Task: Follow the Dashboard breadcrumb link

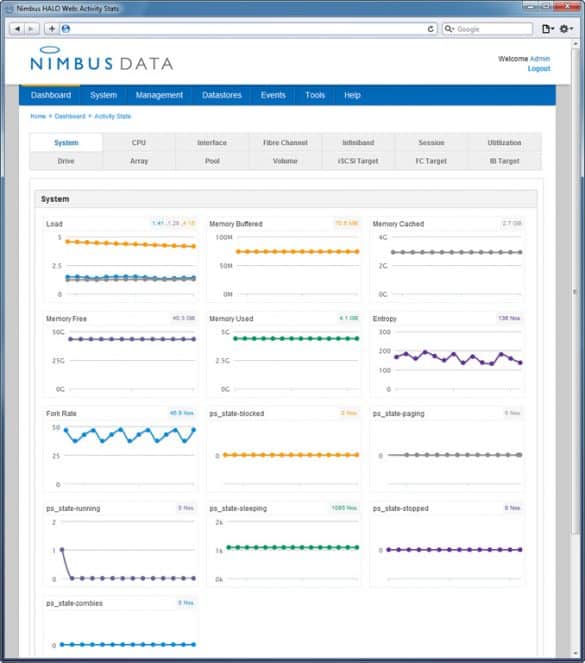Action: tap(70, 116)
